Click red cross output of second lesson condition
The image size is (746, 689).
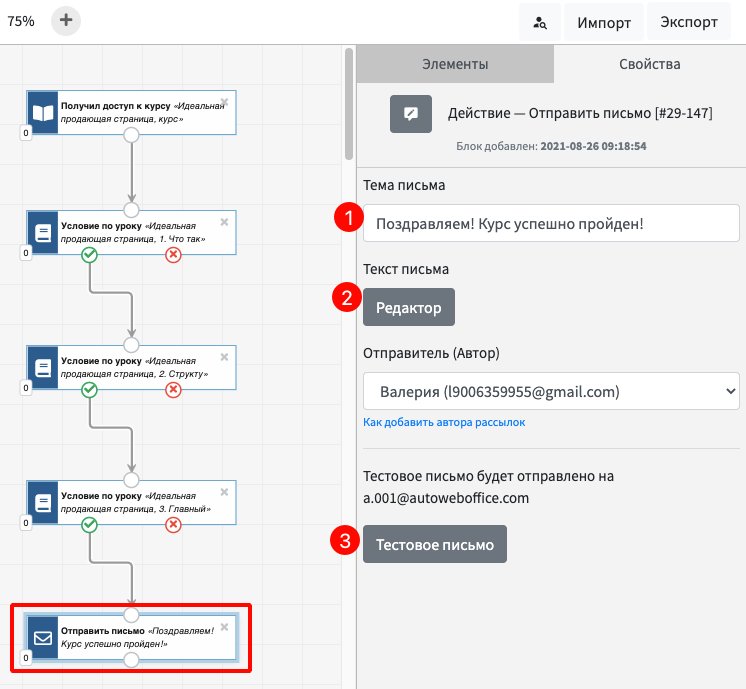pyautogui.click(x=173, y=390)
